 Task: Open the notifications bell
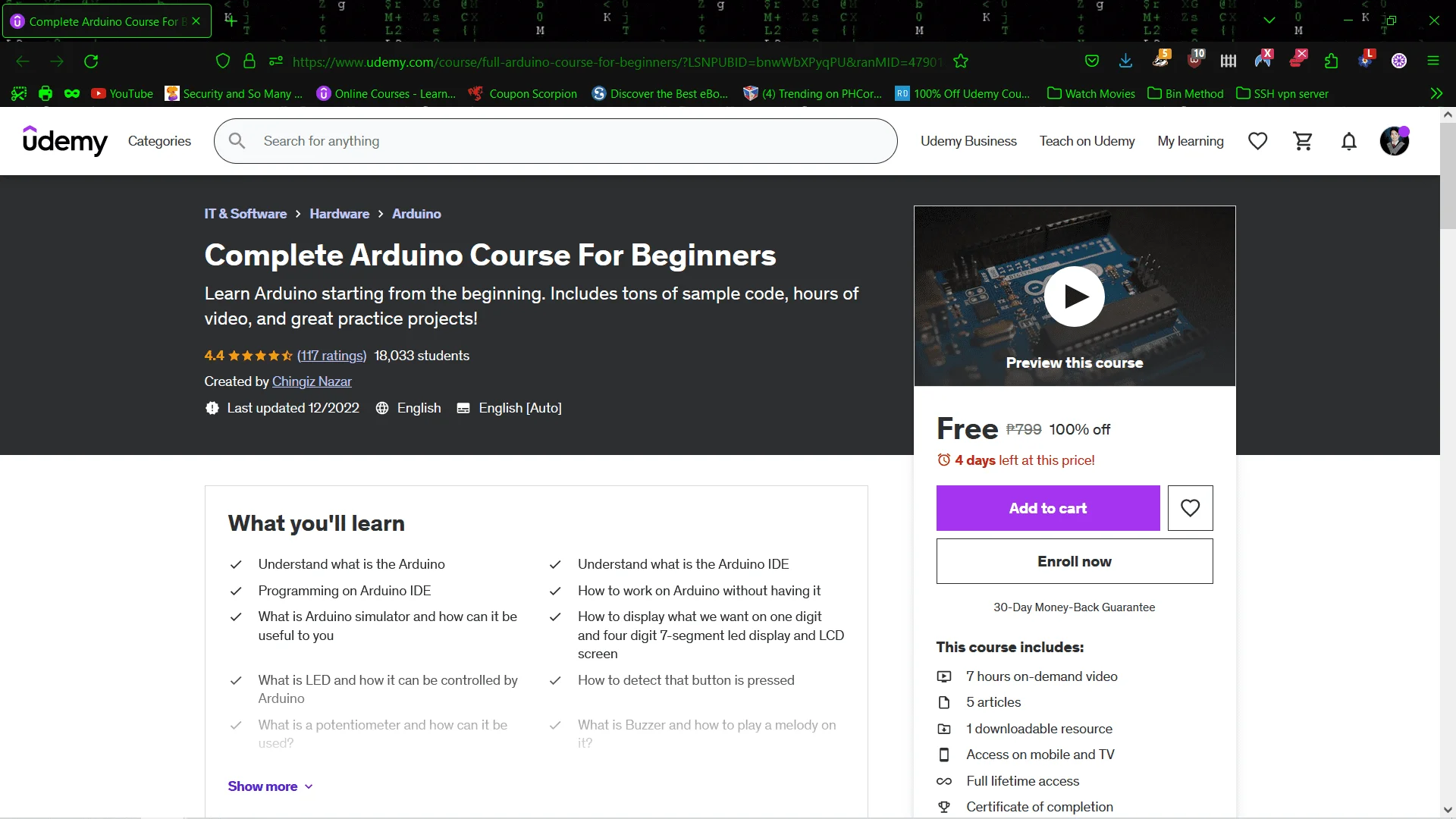(x=1348, y=141)
